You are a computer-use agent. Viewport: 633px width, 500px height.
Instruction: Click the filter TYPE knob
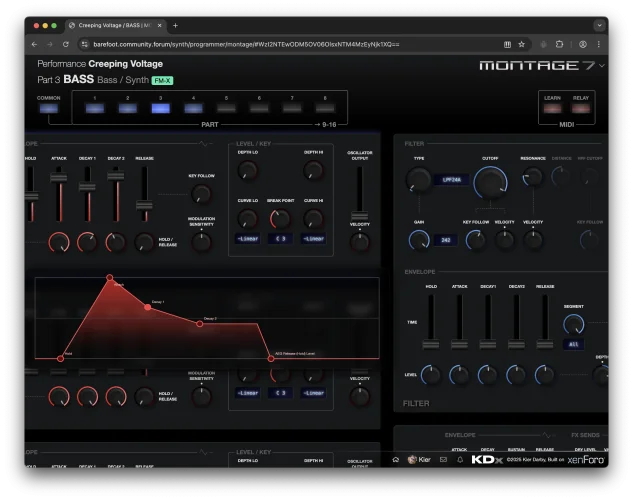pos(419,180)
